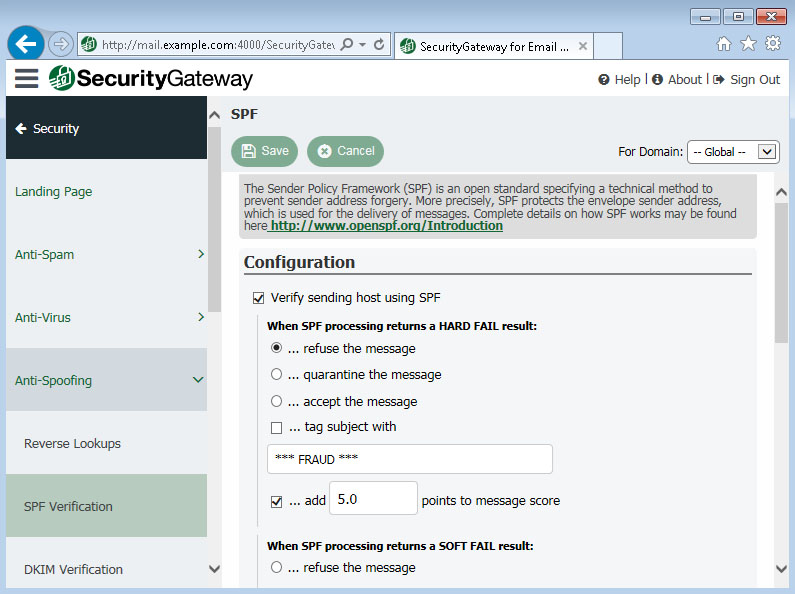Screen dimensions: 795x594
Task: Click the Sign Out arrow icon
Action: [x=718, y=80]
